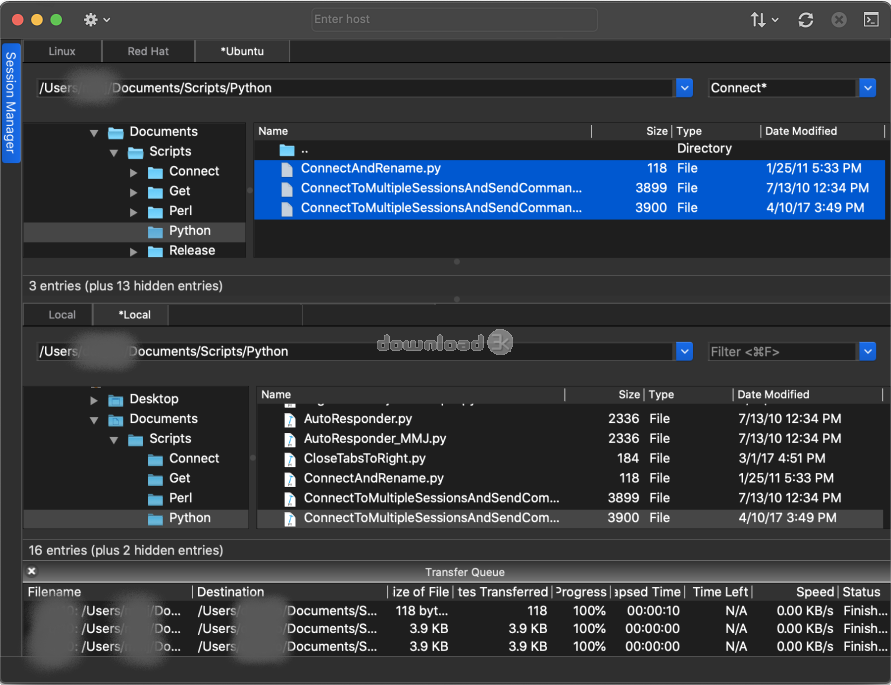Select the *Ubuntu session tab

(242, 51)
